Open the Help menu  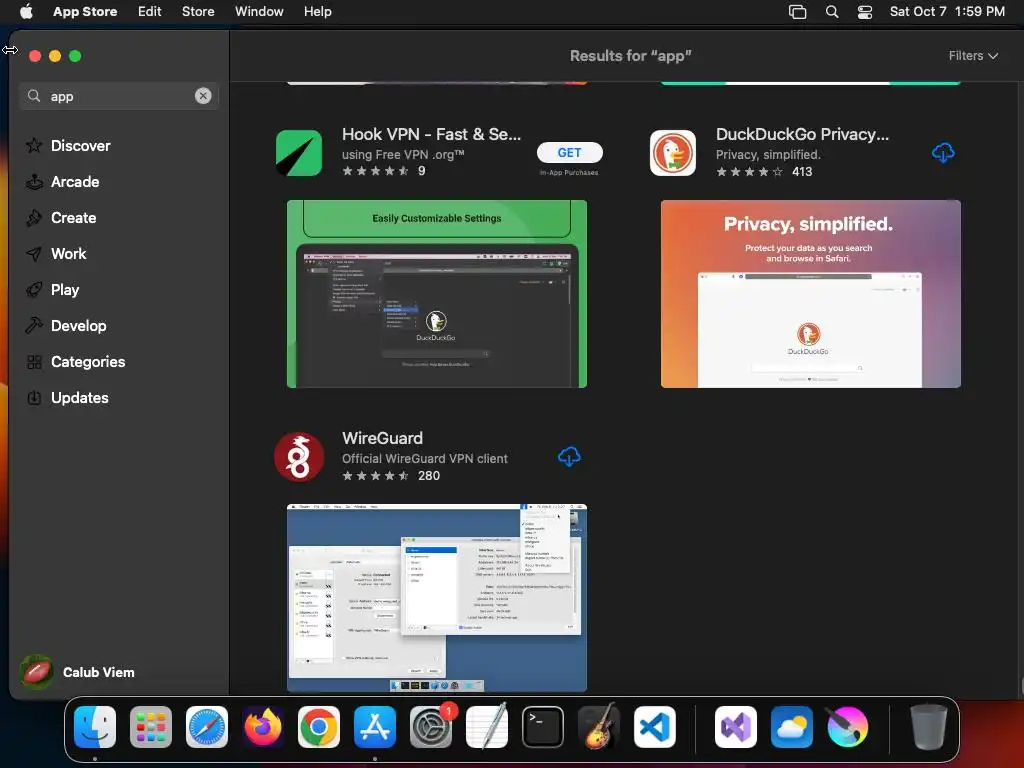point(317,11)
